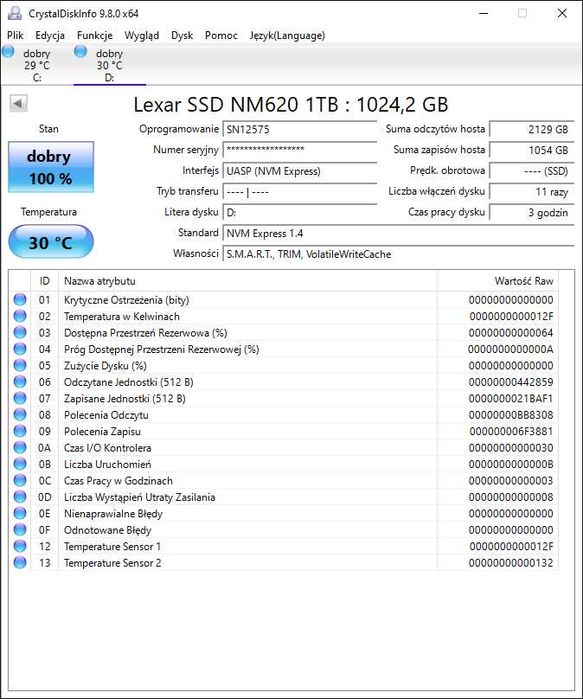Image resolution: width=583 pixels, height=699 pixels.
Task: Open the Funkcje menu
Action: [94, 35]
